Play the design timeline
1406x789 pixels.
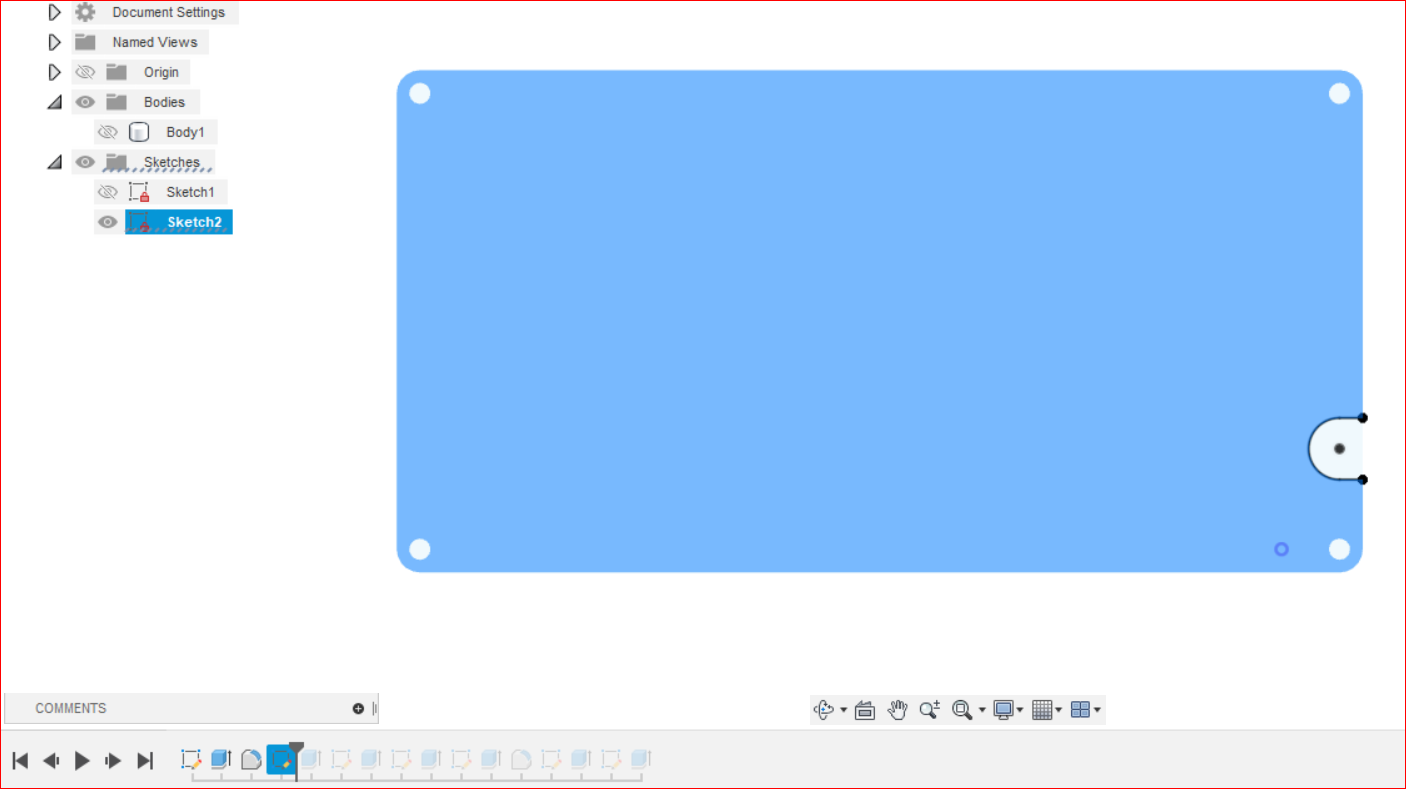(x=82, y=760)
